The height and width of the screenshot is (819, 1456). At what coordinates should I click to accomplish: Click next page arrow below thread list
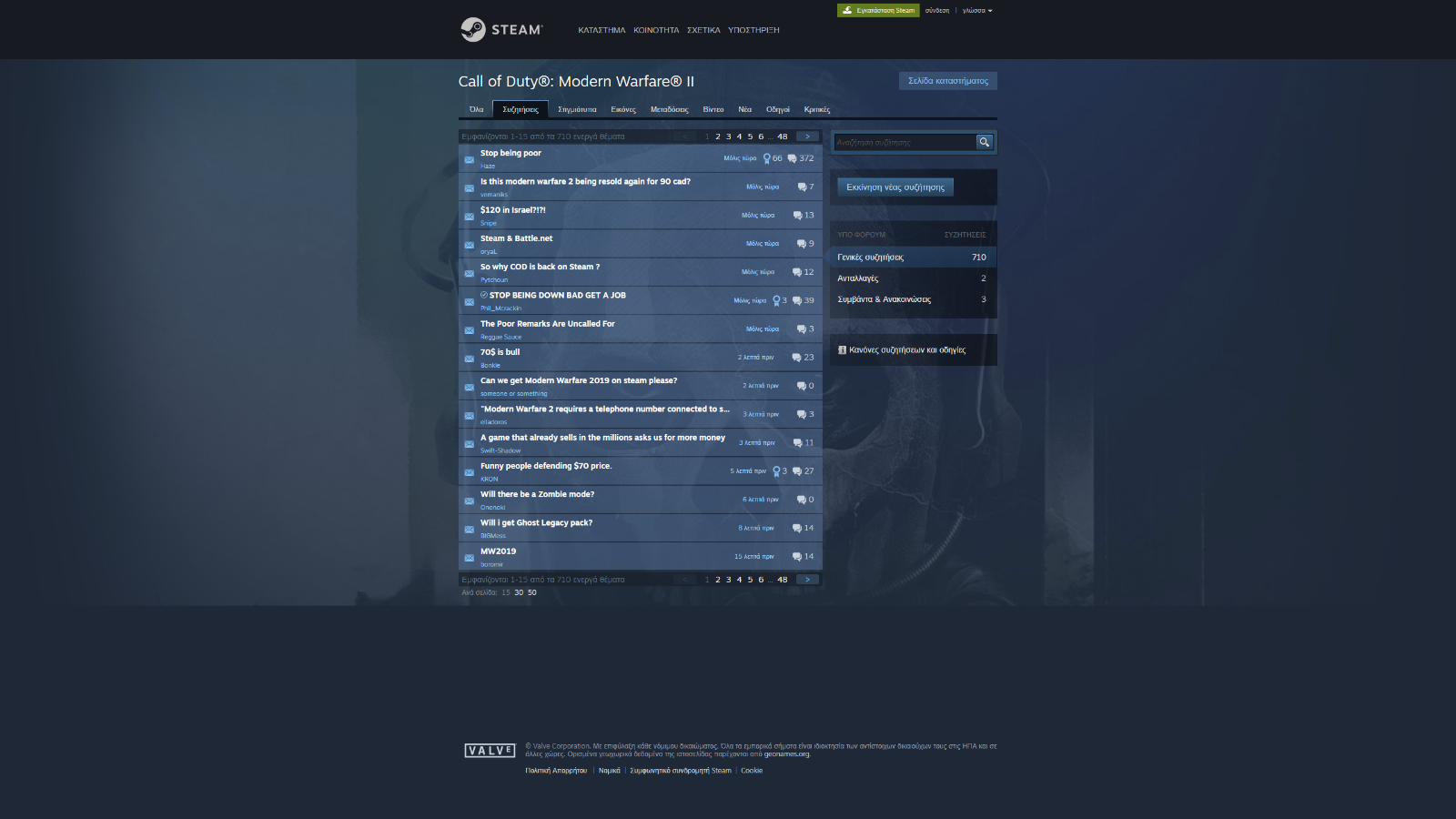(x=807, y=580)
